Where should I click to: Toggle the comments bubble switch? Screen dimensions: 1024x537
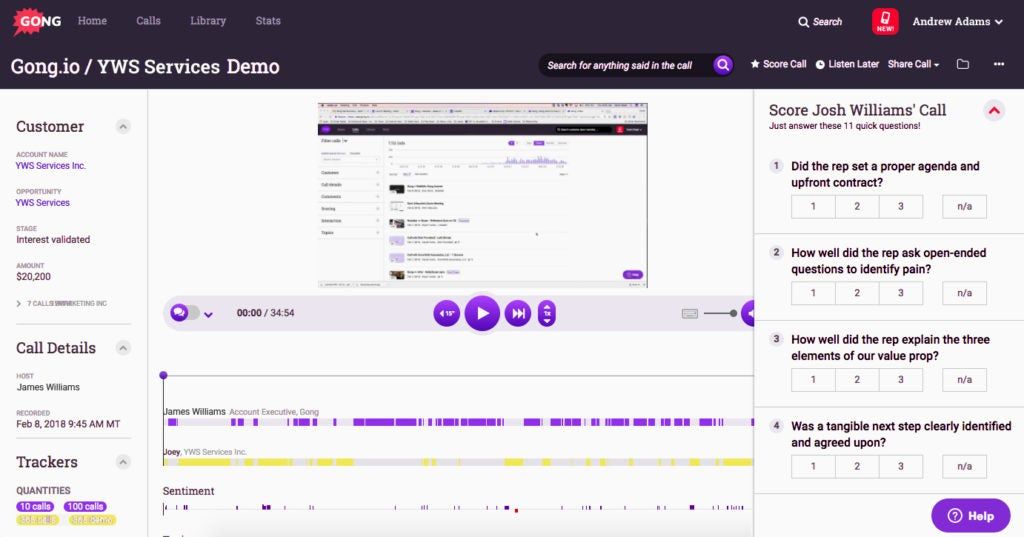click(184, 313)
